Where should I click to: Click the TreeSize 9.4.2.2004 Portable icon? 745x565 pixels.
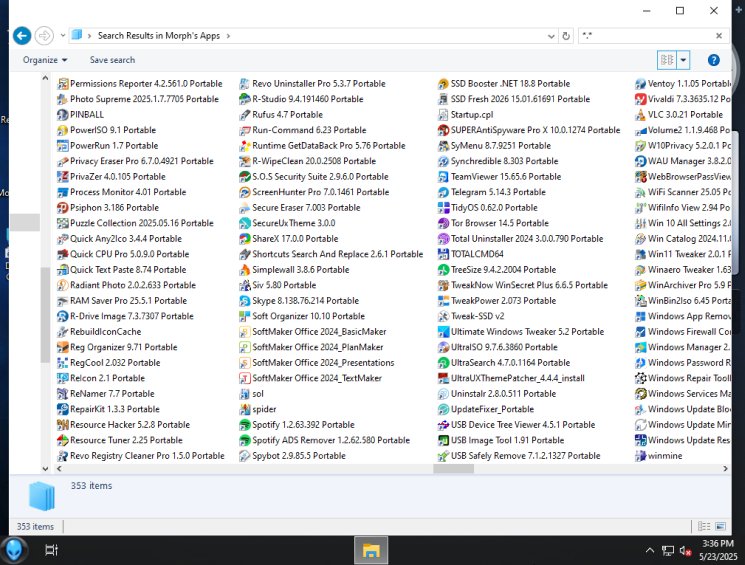[x=443, y=269]
